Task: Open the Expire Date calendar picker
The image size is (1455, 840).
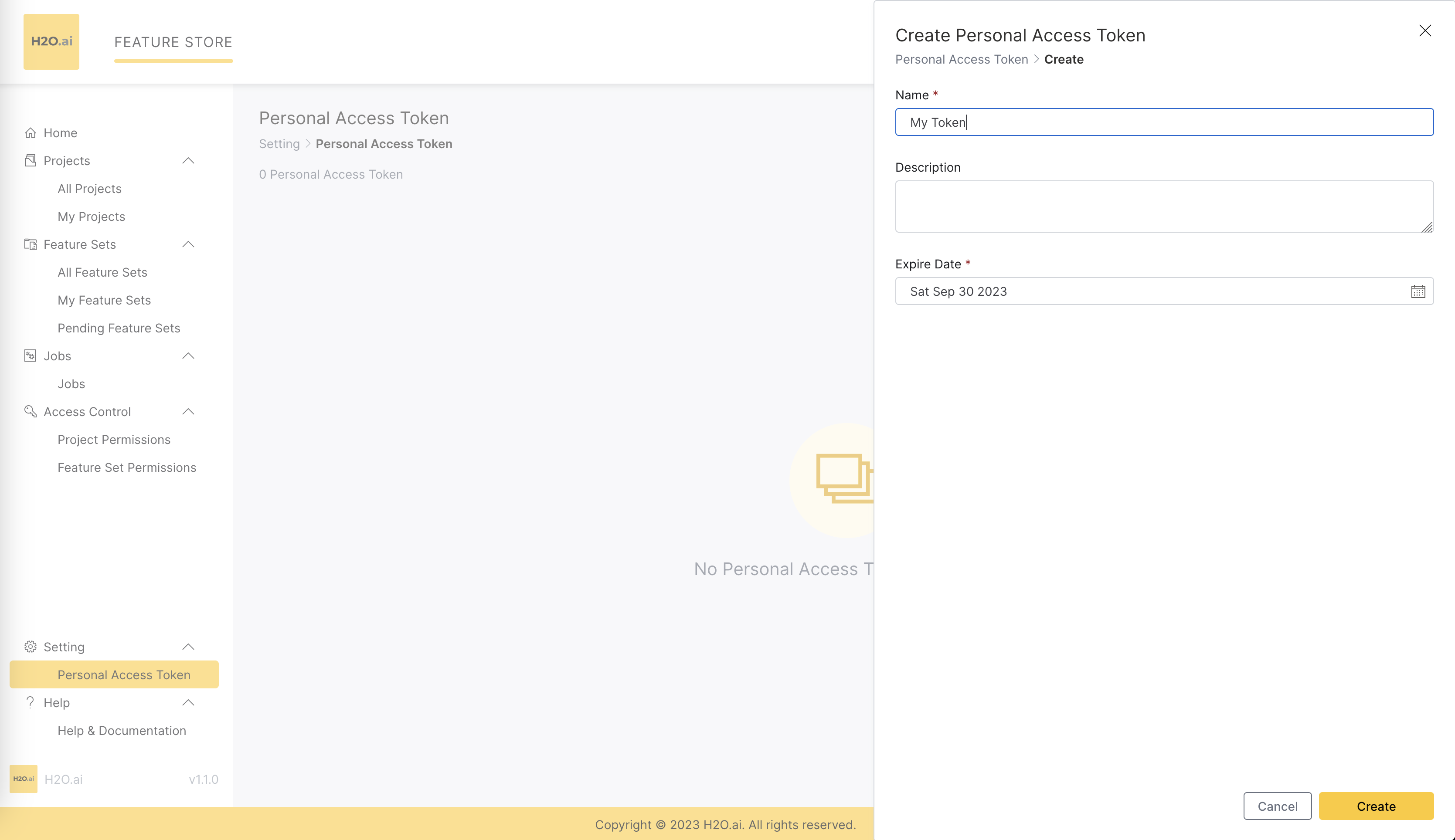Action: click(x=1419, y=291)
